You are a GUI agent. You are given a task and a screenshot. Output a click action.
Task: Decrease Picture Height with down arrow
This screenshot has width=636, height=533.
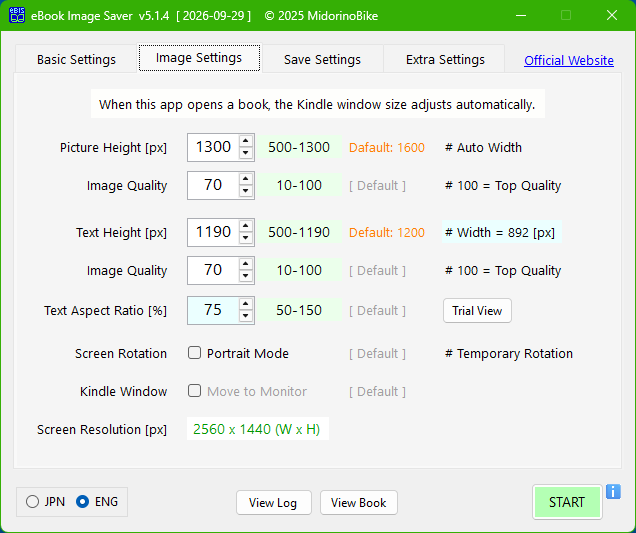246,153
